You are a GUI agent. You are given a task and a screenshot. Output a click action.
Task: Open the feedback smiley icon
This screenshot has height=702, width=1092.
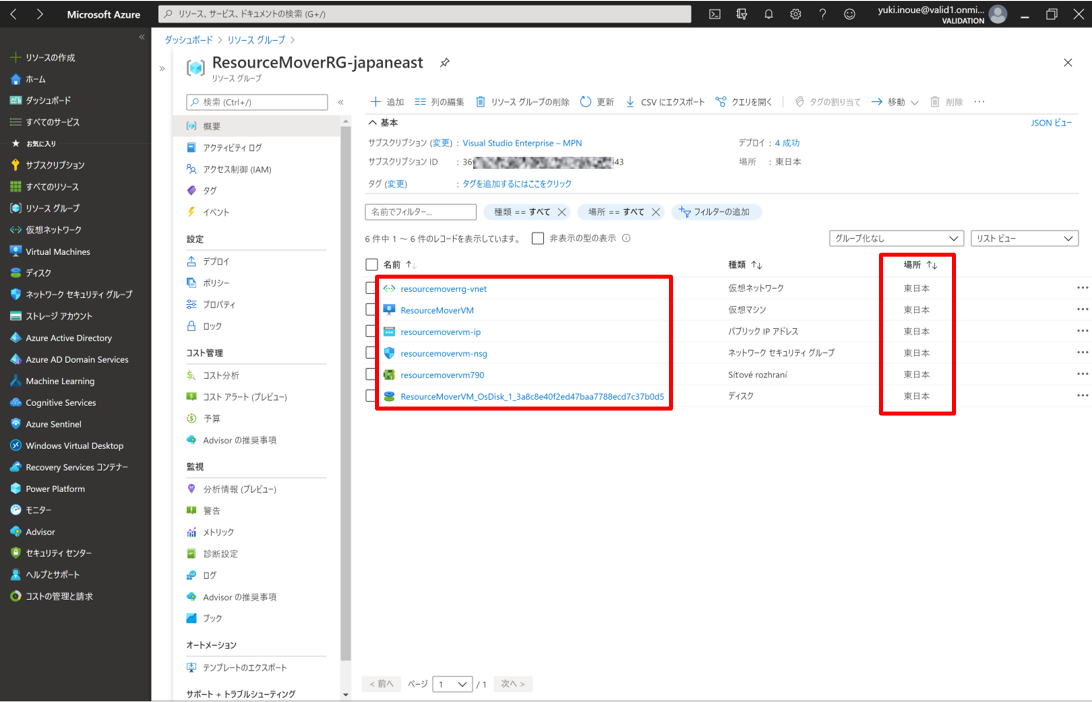pyautogui.click(x=850, y=14)
